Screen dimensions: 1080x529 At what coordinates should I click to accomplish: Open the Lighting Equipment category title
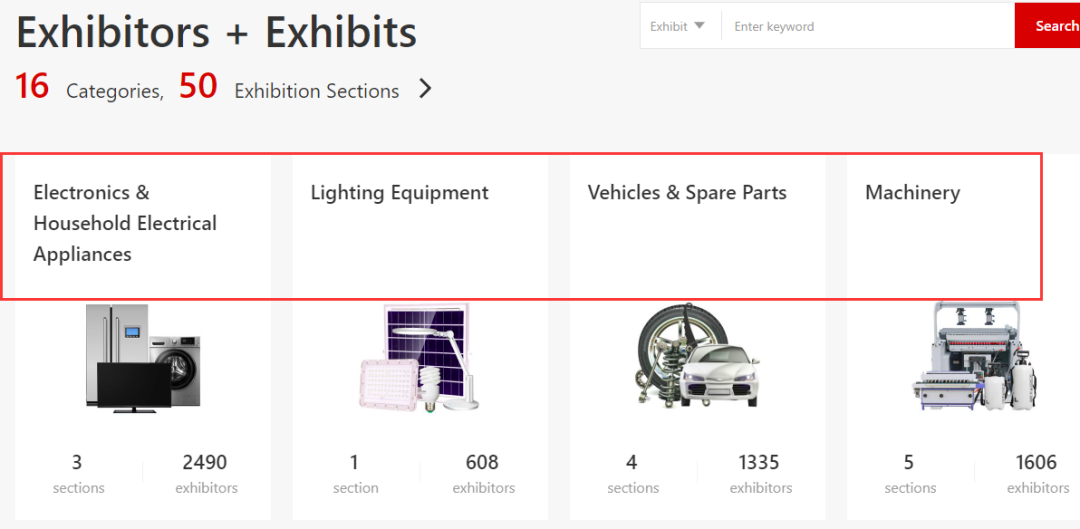399,193
